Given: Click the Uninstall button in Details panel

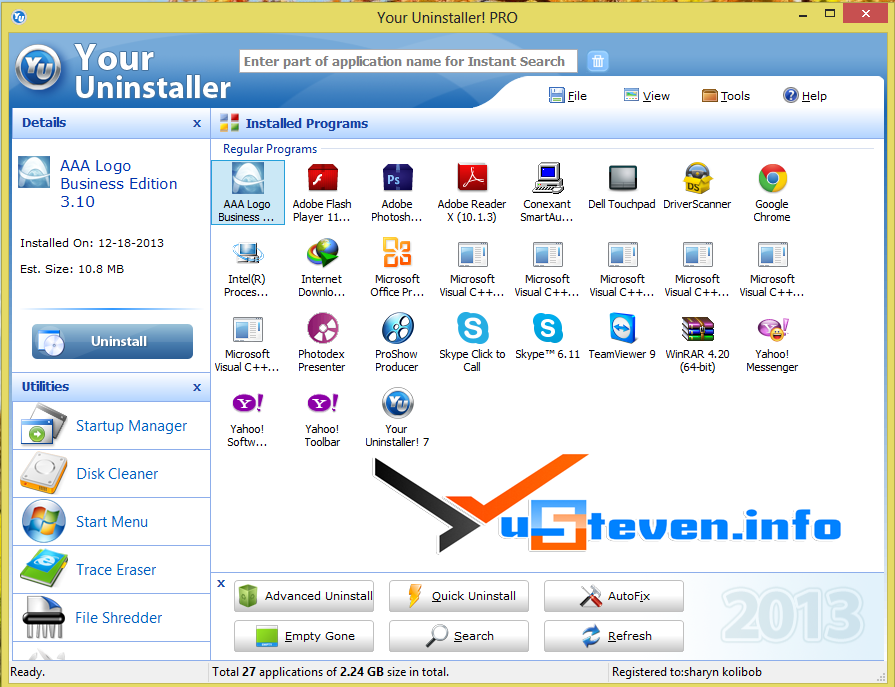Looking at the screenshot, I should [x=112, y=341].
